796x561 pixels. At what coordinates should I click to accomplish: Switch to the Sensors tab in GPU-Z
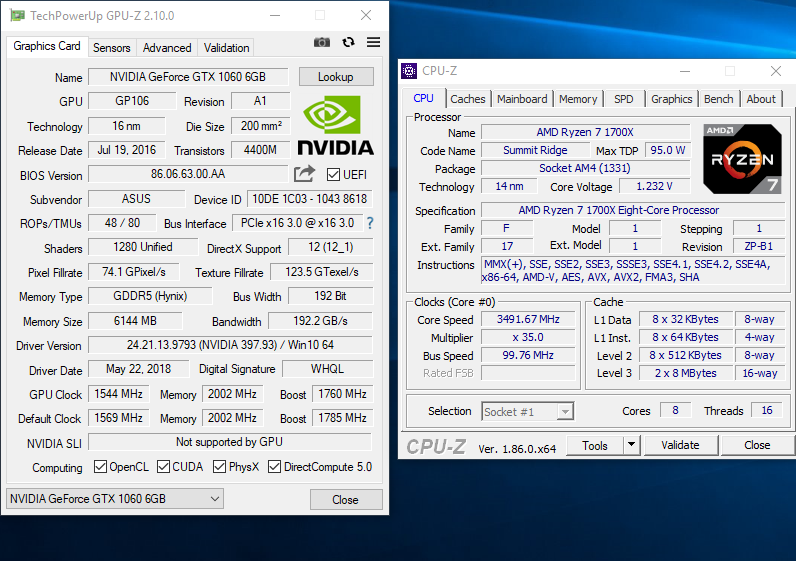tap(112, 48)
